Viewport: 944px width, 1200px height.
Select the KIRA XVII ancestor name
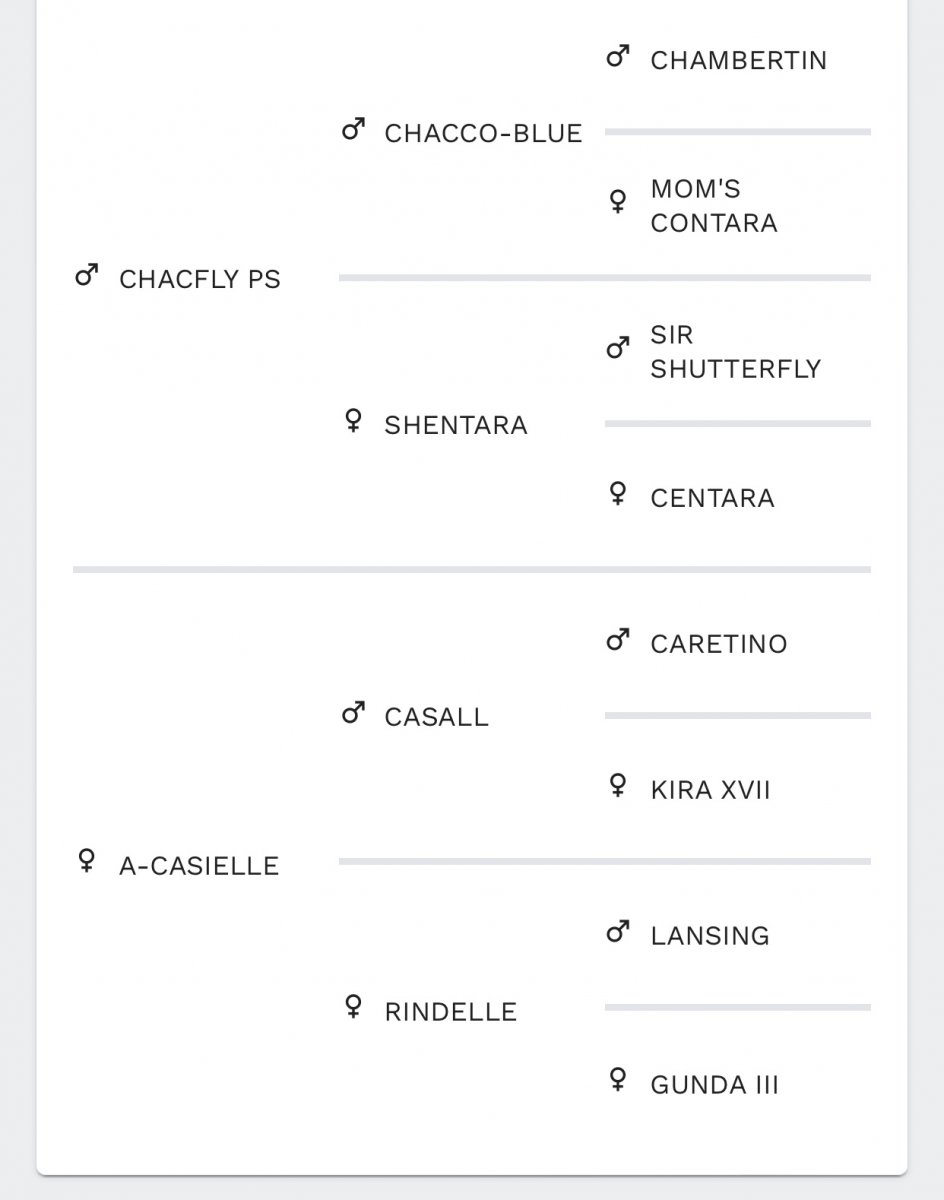point(711,790)
